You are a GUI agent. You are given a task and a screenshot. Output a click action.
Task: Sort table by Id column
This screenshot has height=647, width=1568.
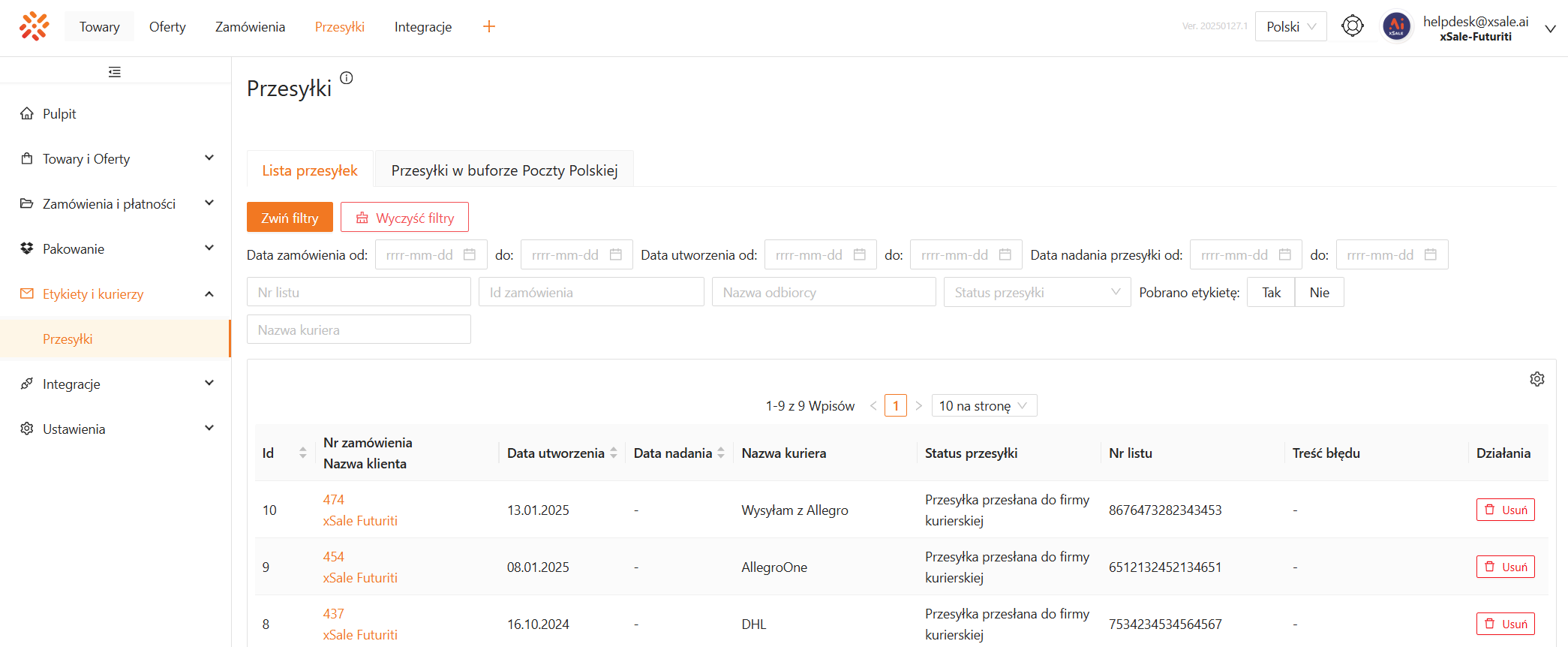pyautogui.click(x=302, y=453)
